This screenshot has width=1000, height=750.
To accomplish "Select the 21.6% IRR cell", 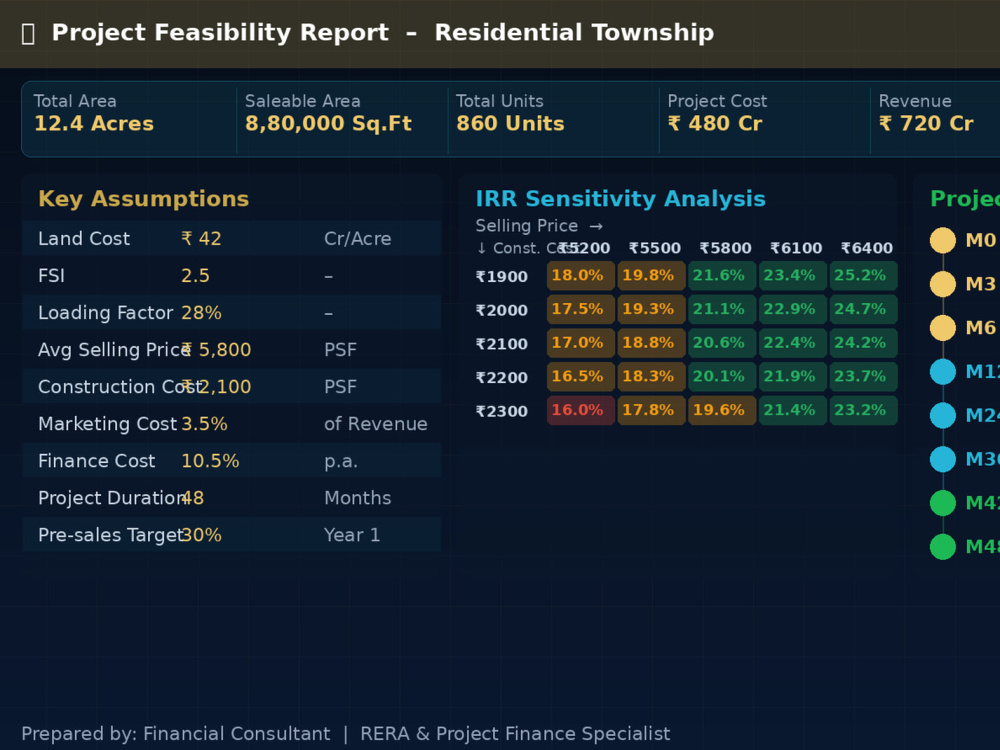I will click(x=723, y=276).
